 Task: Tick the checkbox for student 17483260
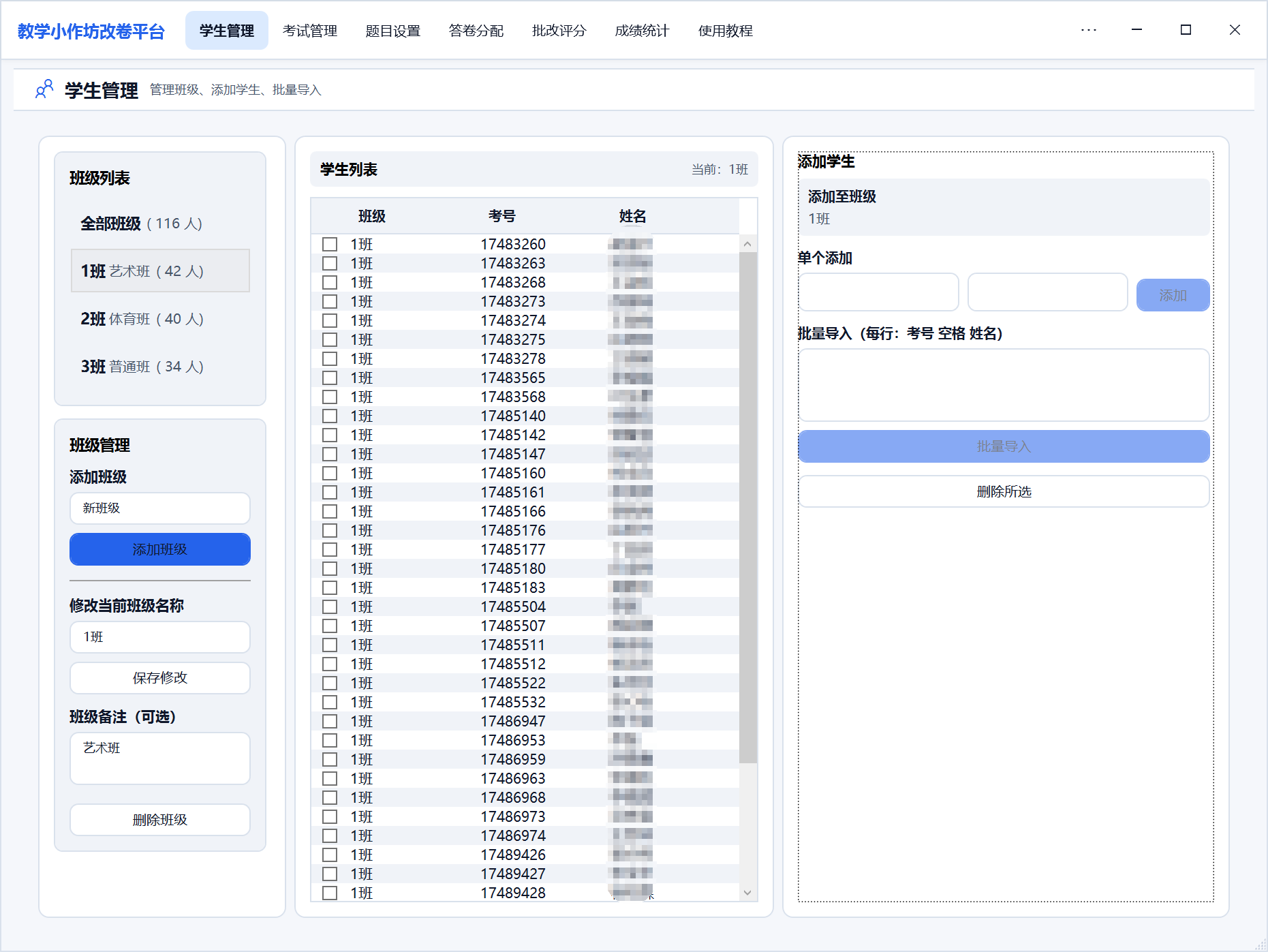pos(330,244)
